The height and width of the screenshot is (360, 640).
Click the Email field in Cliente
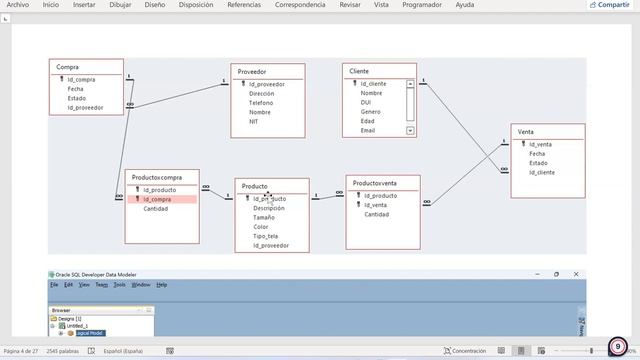(x=368, y=131)
